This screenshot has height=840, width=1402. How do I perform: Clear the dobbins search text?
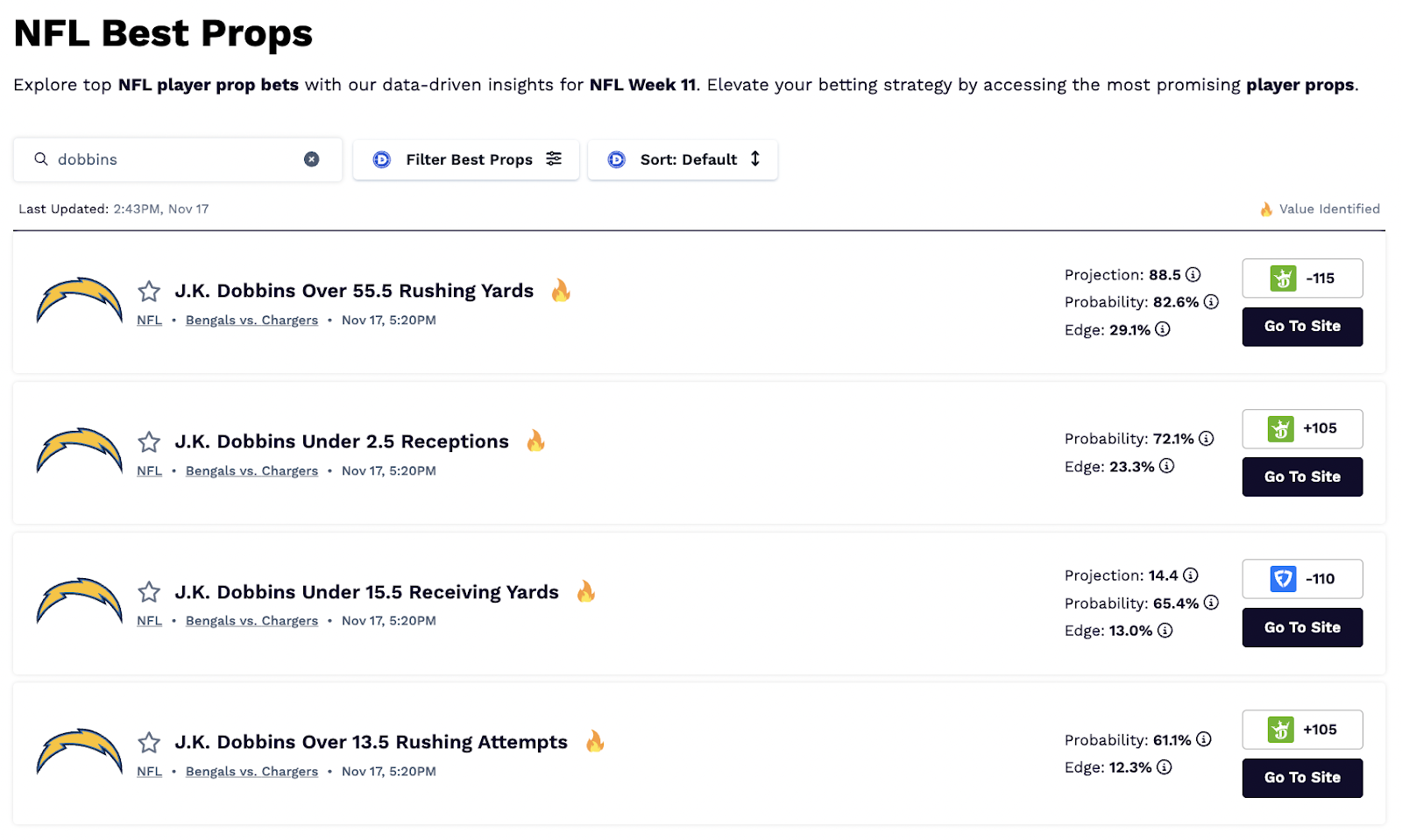click(311, 159)
